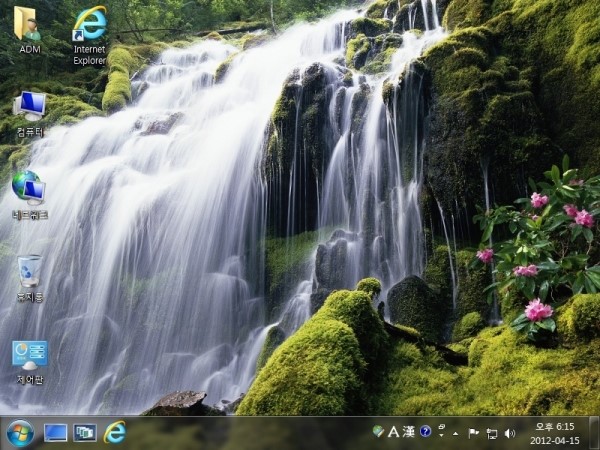Viewport: 600px width, 450px height.
Task: Toggle Korean/English input mode 'A' indicator
Action: pos(393,432)
